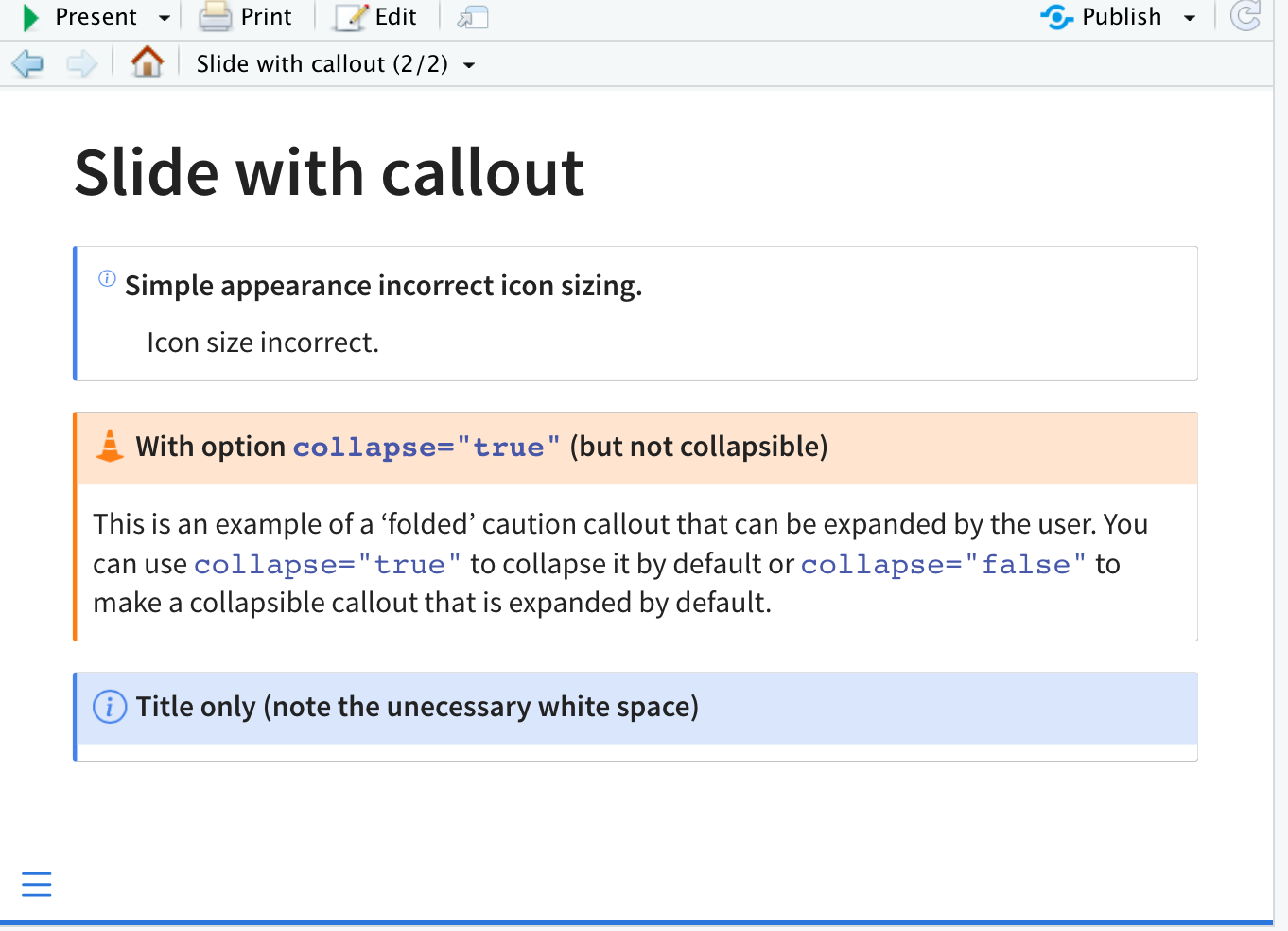
Task: Go back with the left arrow icon
Action: (27, 64)
